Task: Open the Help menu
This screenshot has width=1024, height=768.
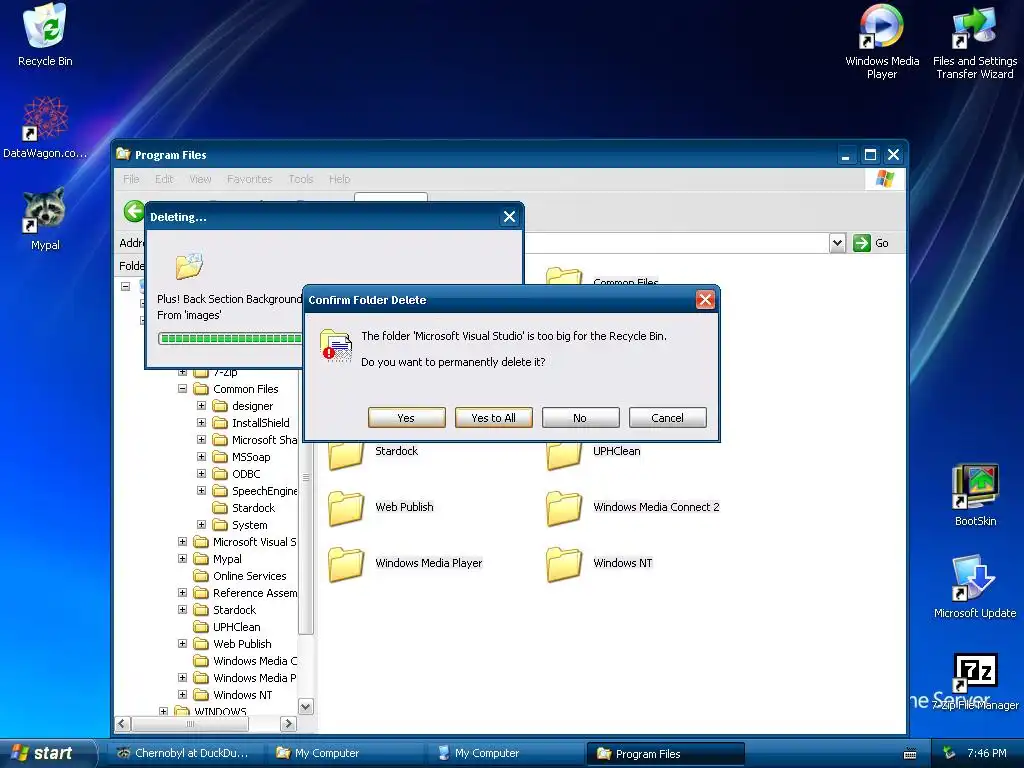Action: [x=339, y=179]
